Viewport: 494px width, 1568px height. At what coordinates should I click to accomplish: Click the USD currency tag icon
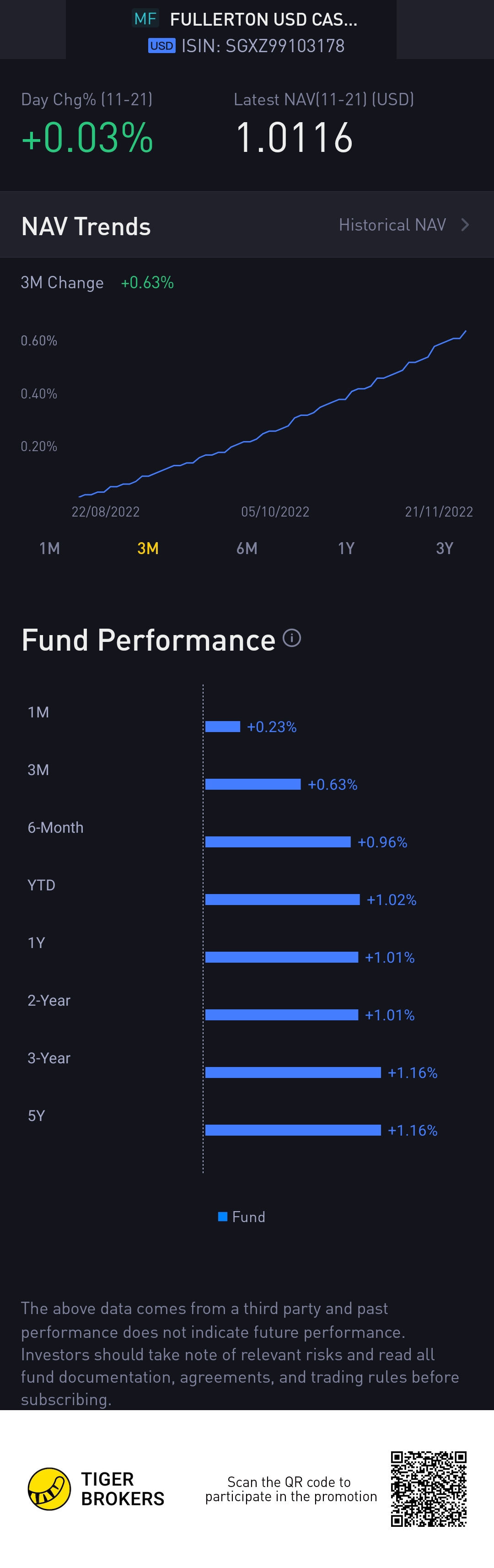coord(161,46)
